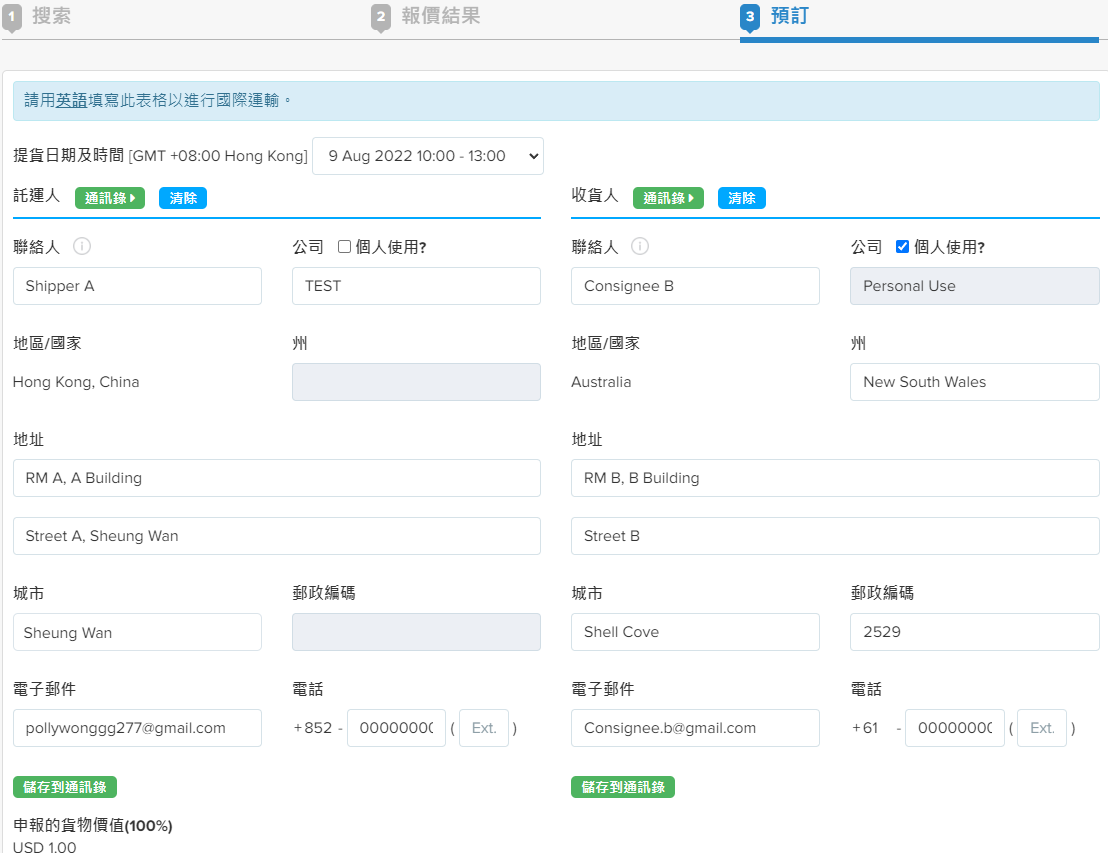This screenshot has width=1108, height=853.
Task: Click step 2 quote results marker icon
Action: click(x=381, y=18)
